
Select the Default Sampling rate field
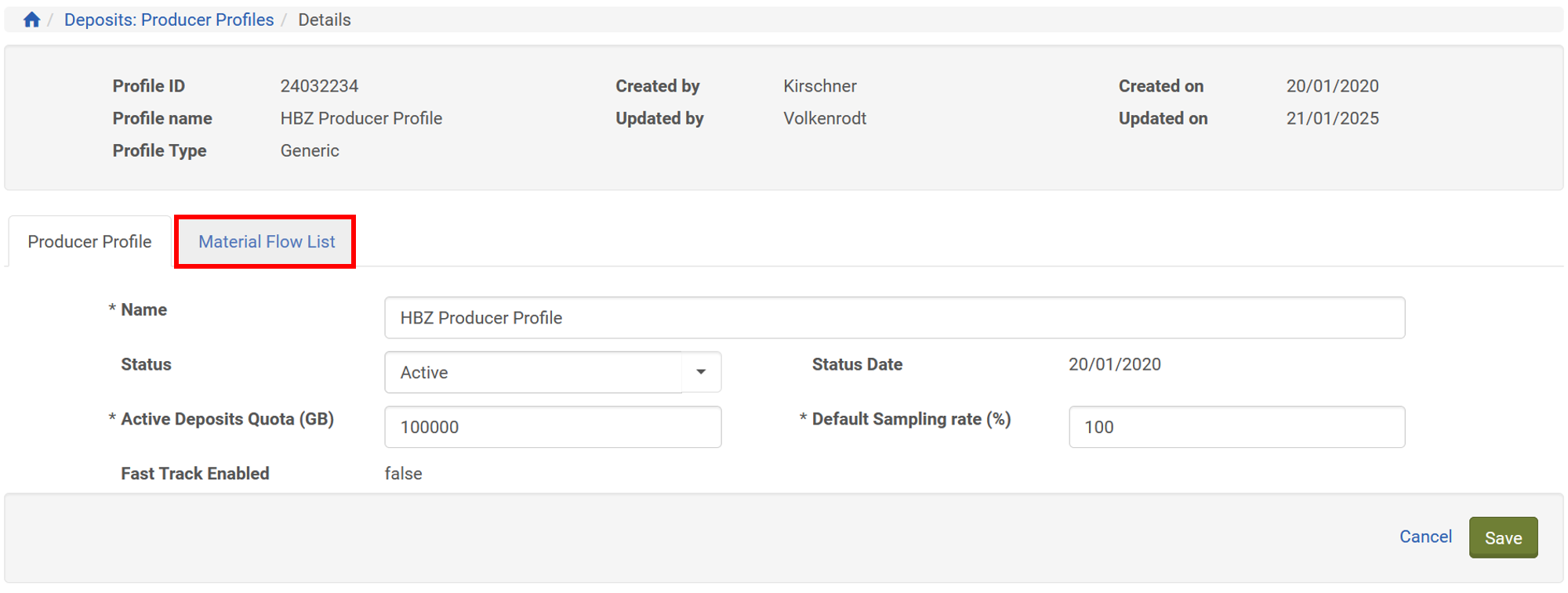click(1236, 427)
